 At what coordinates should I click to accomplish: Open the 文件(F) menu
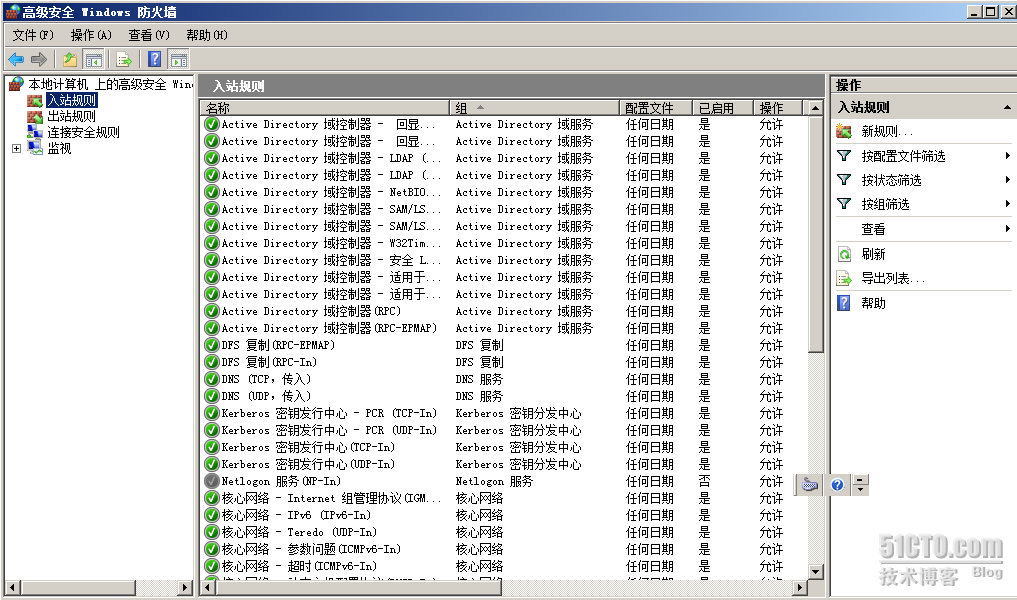tap(33, 35)
